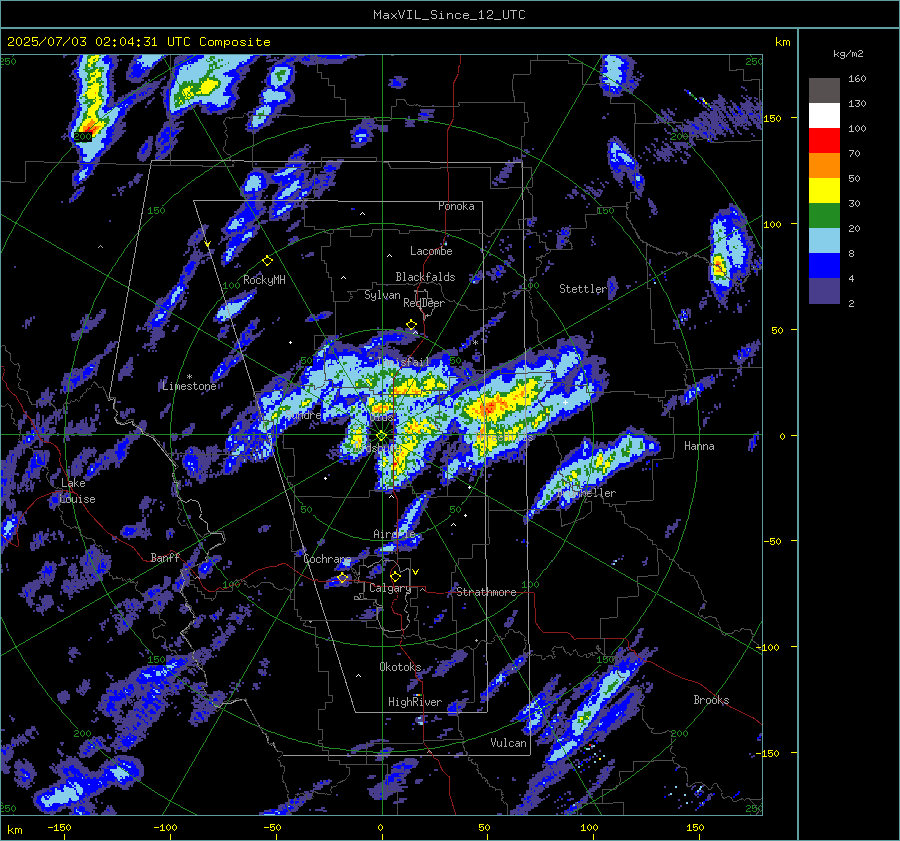
Task: Click the Ponoka city label
Action: (456, 206)
